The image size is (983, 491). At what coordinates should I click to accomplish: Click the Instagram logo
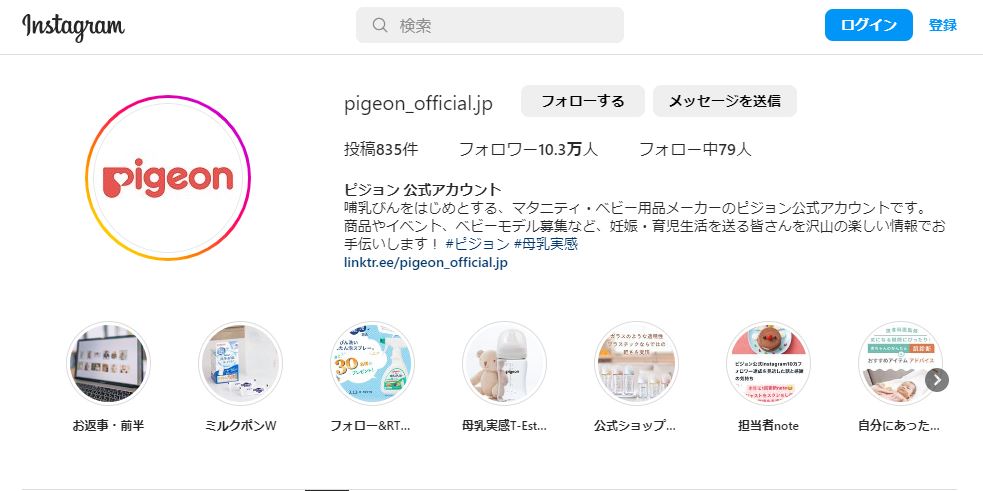(x=73, y=26)
